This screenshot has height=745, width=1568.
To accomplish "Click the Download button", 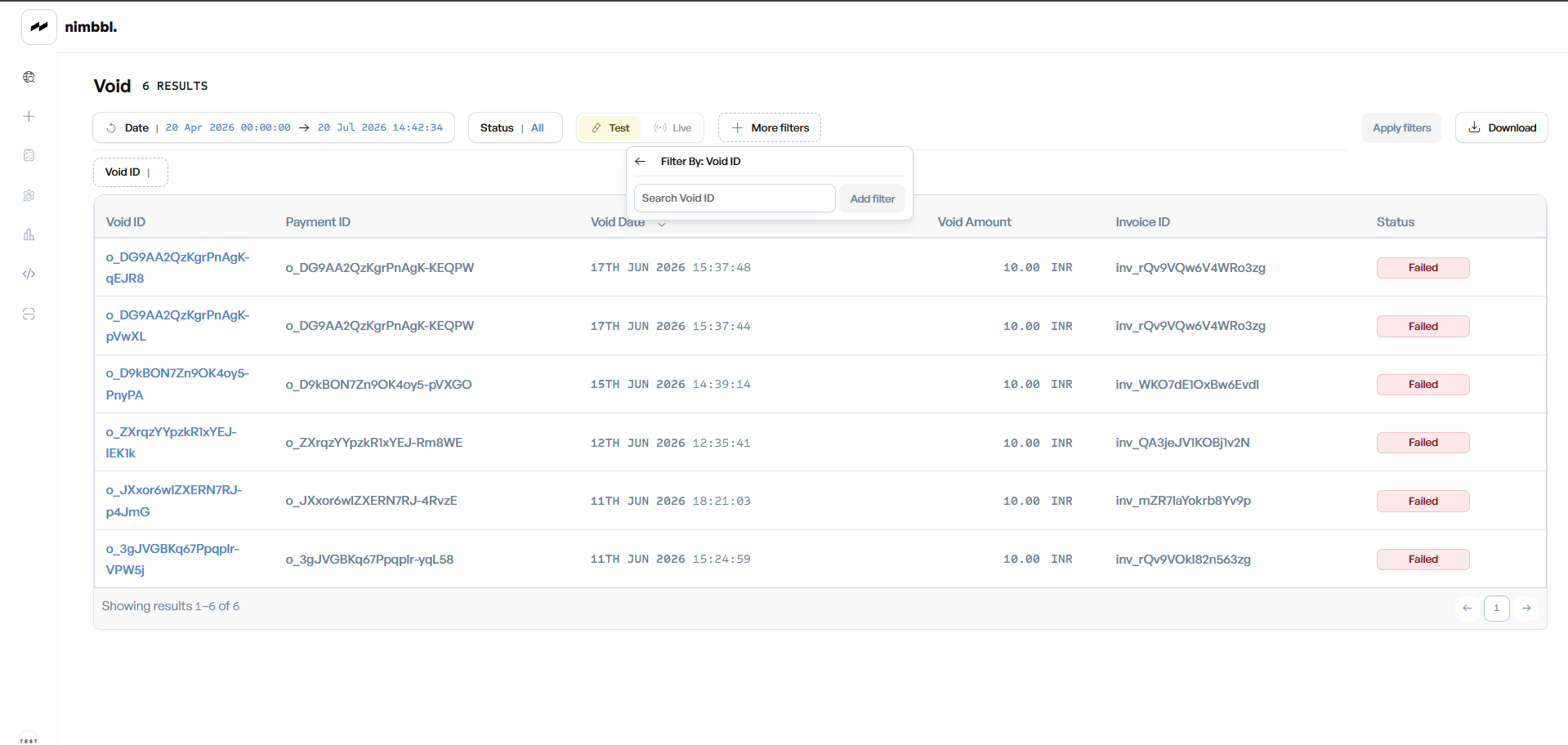I will point(1501,127).
